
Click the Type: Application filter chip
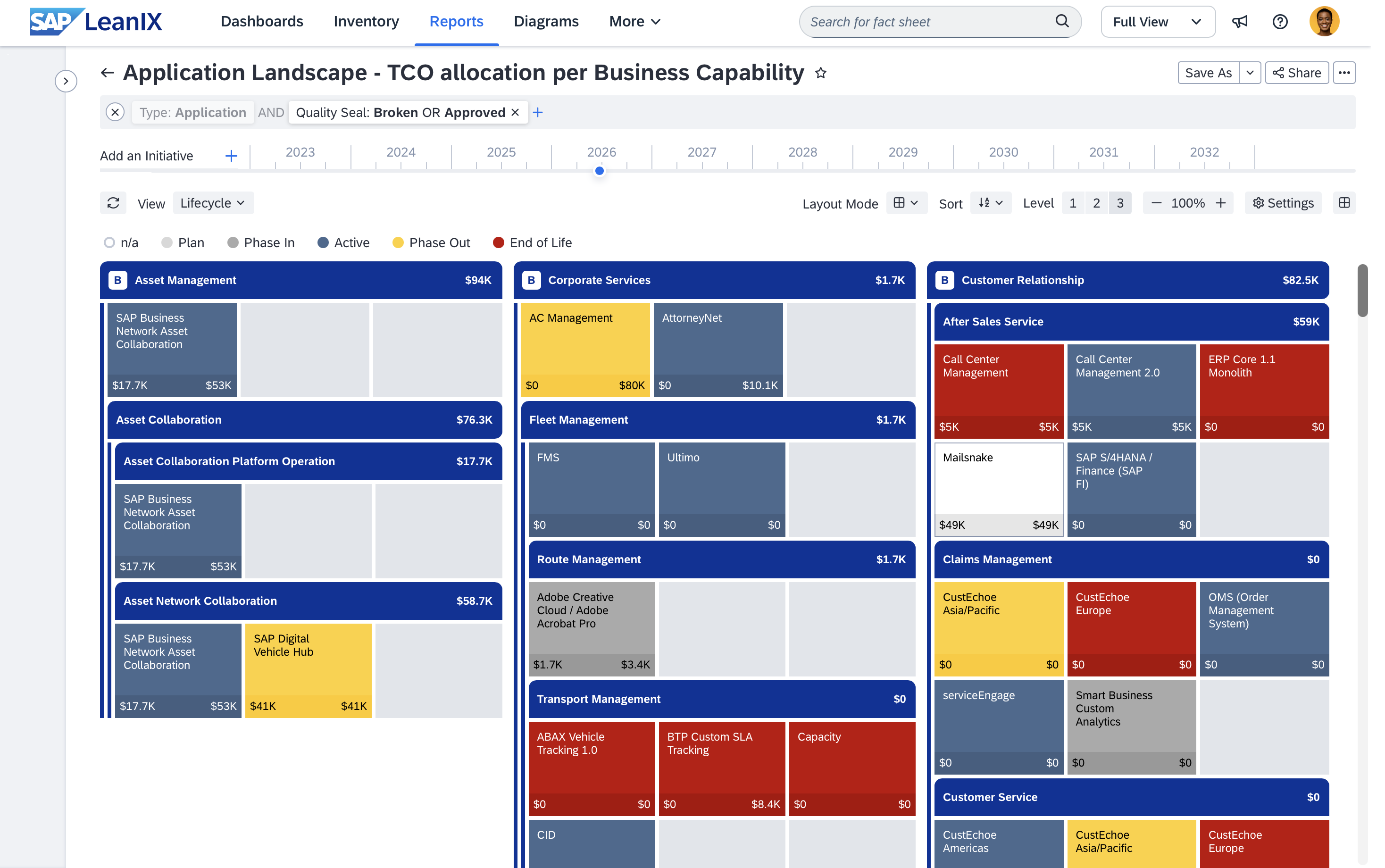coord(192,112)
